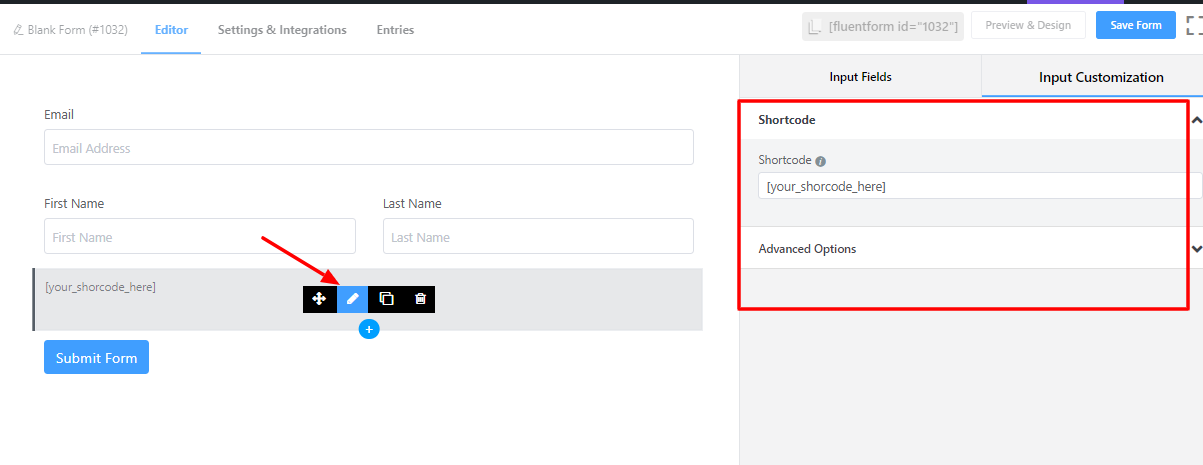This screenshot has height=465, width=1203.
Task: Click the pencil edit icon
Action: (353, 299)
